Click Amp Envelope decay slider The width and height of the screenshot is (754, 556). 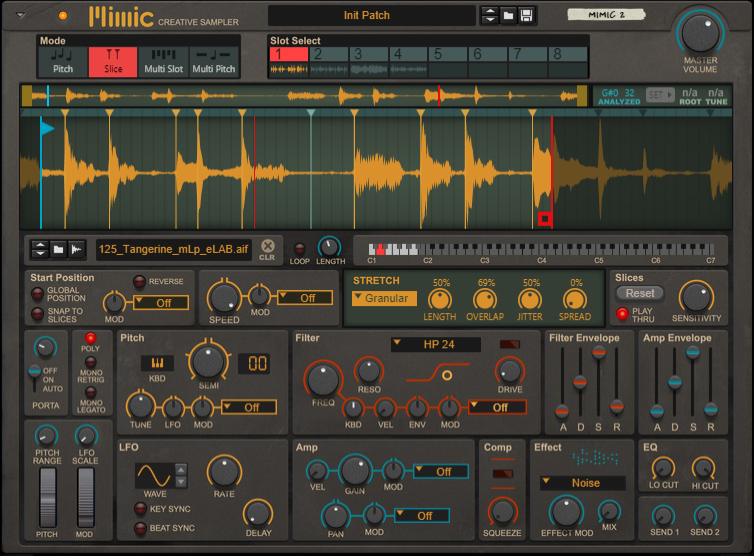675,383
